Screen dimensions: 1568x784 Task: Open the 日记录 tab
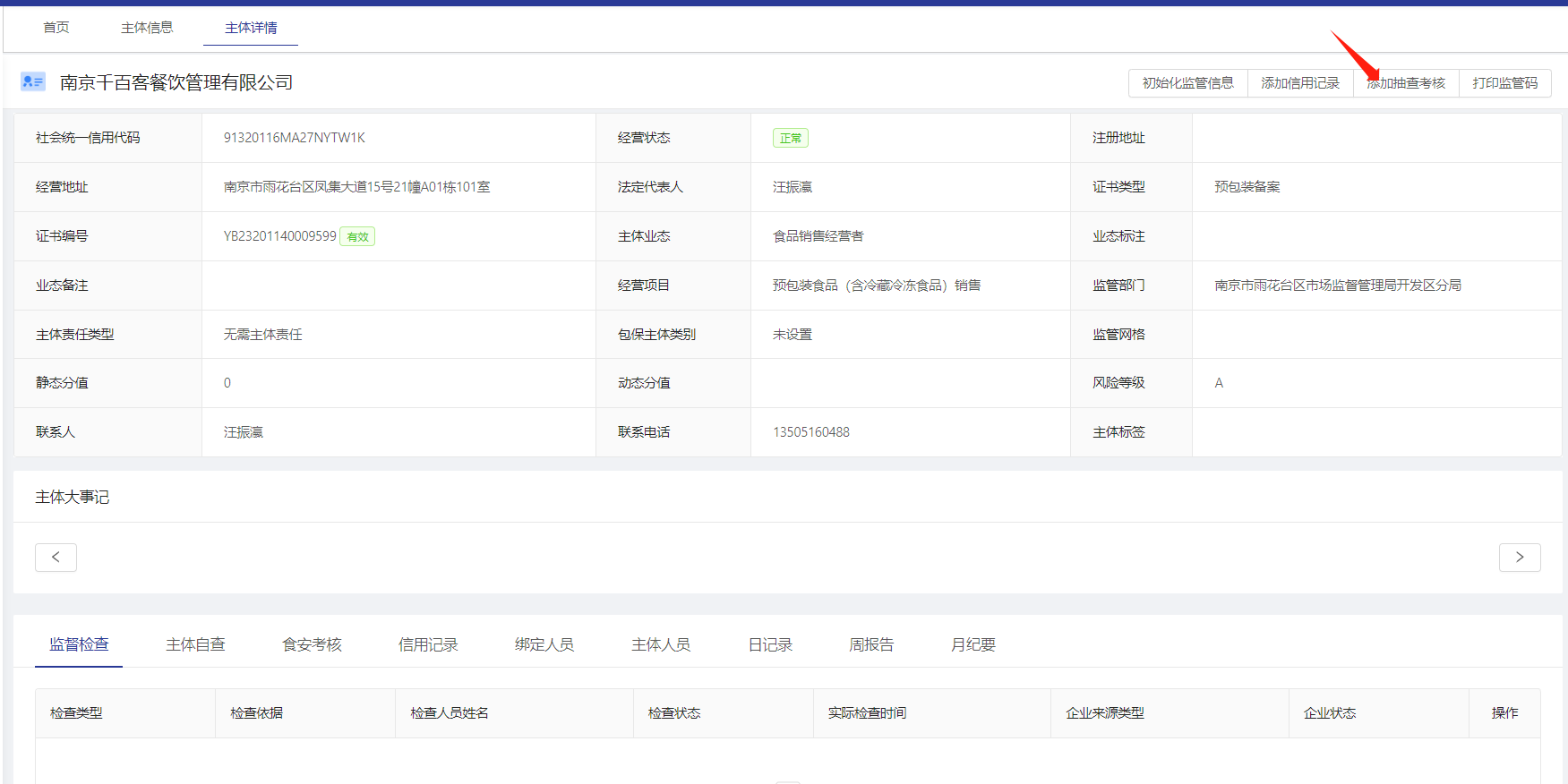click(770, 644)
